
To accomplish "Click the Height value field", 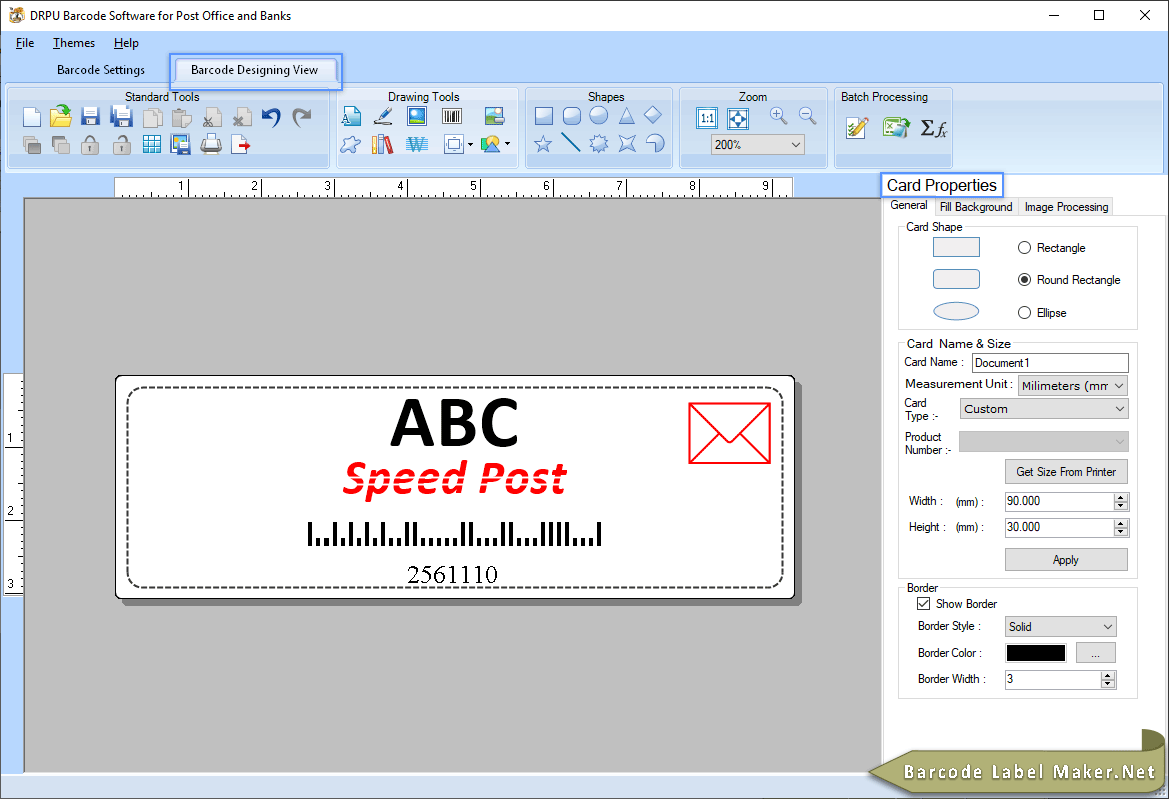I will [1059, 527].
